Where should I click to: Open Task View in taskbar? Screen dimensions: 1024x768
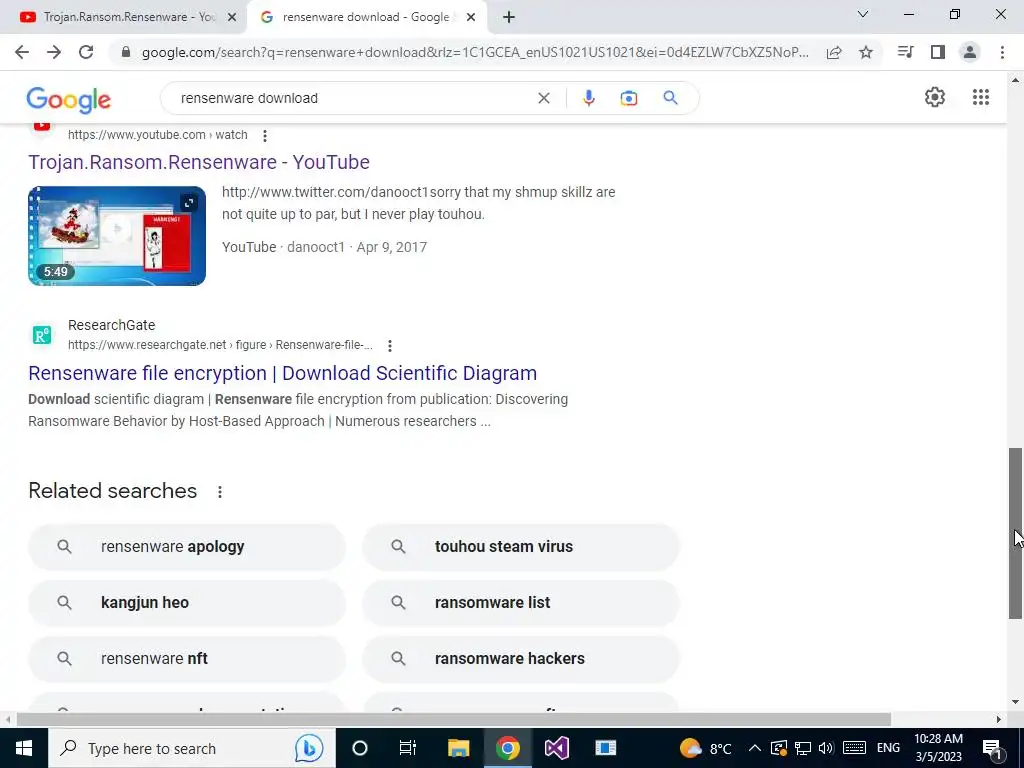(408, 748)
